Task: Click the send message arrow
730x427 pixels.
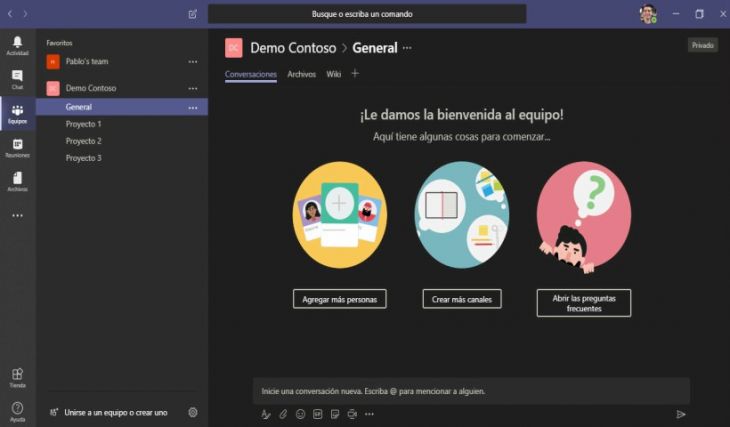Action: [681, 414]
